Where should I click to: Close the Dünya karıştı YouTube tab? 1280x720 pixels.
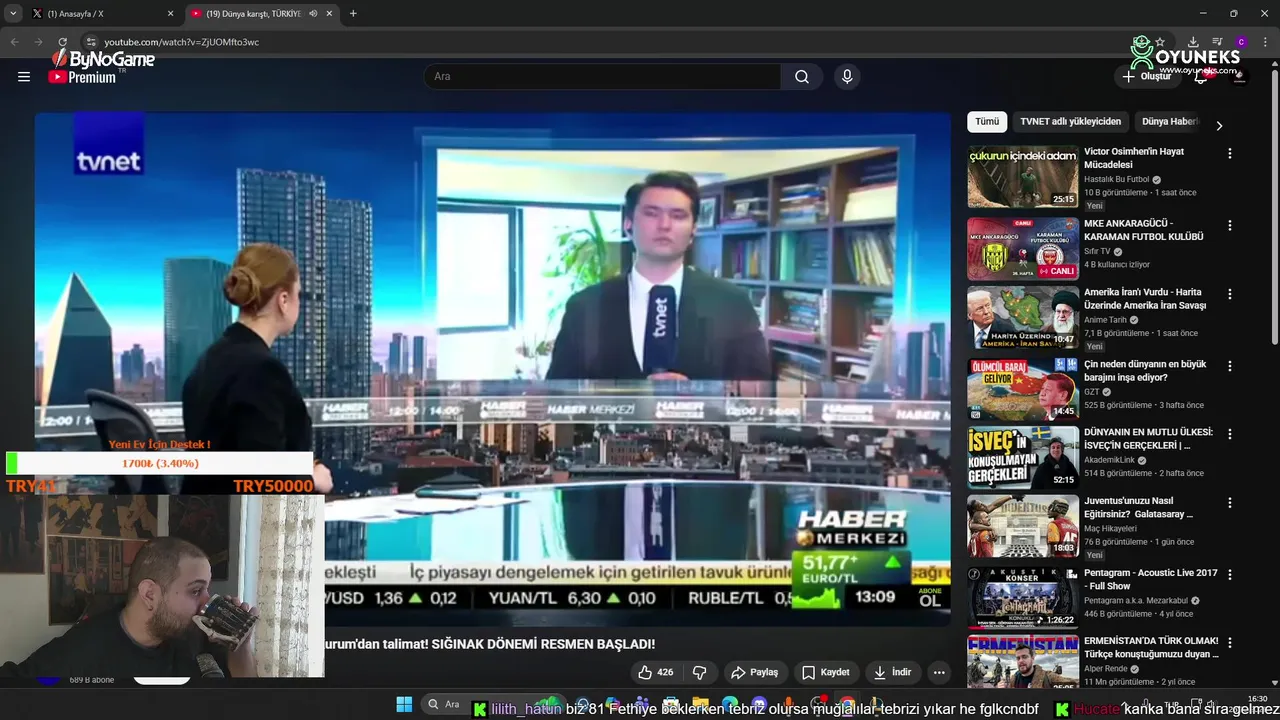click(x=330, y=13)
